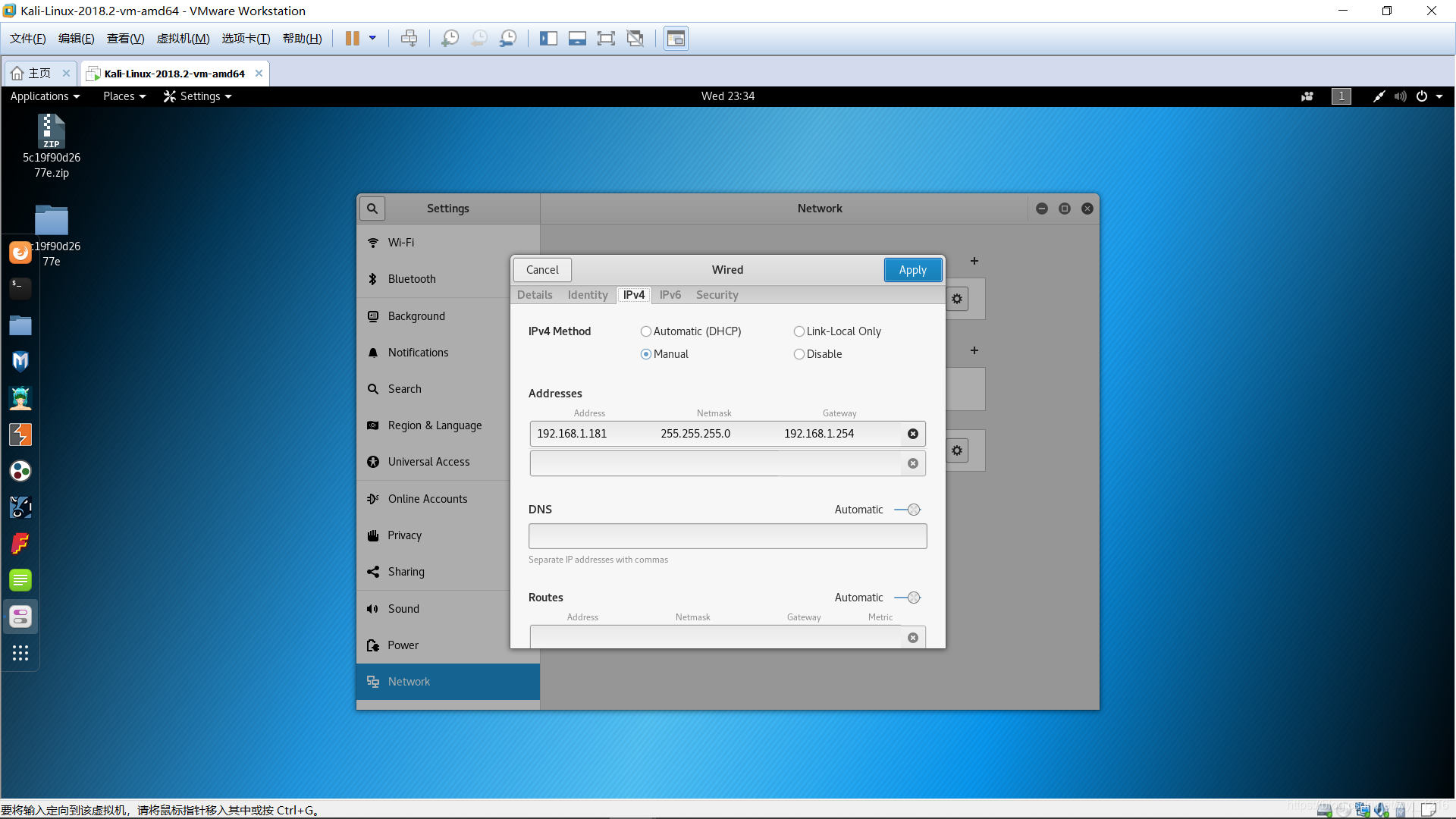Click the Wed 23:34 clock
This screenshot has width=1456, height=819.
coord(728,96)
